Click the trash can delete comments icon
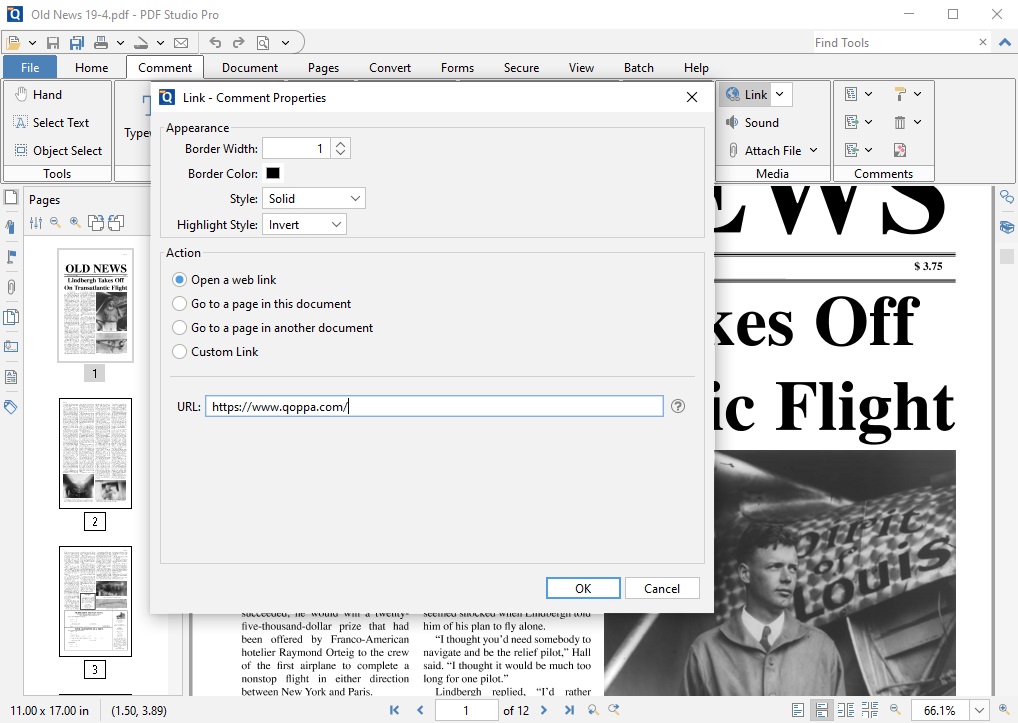 pos(900,123)
